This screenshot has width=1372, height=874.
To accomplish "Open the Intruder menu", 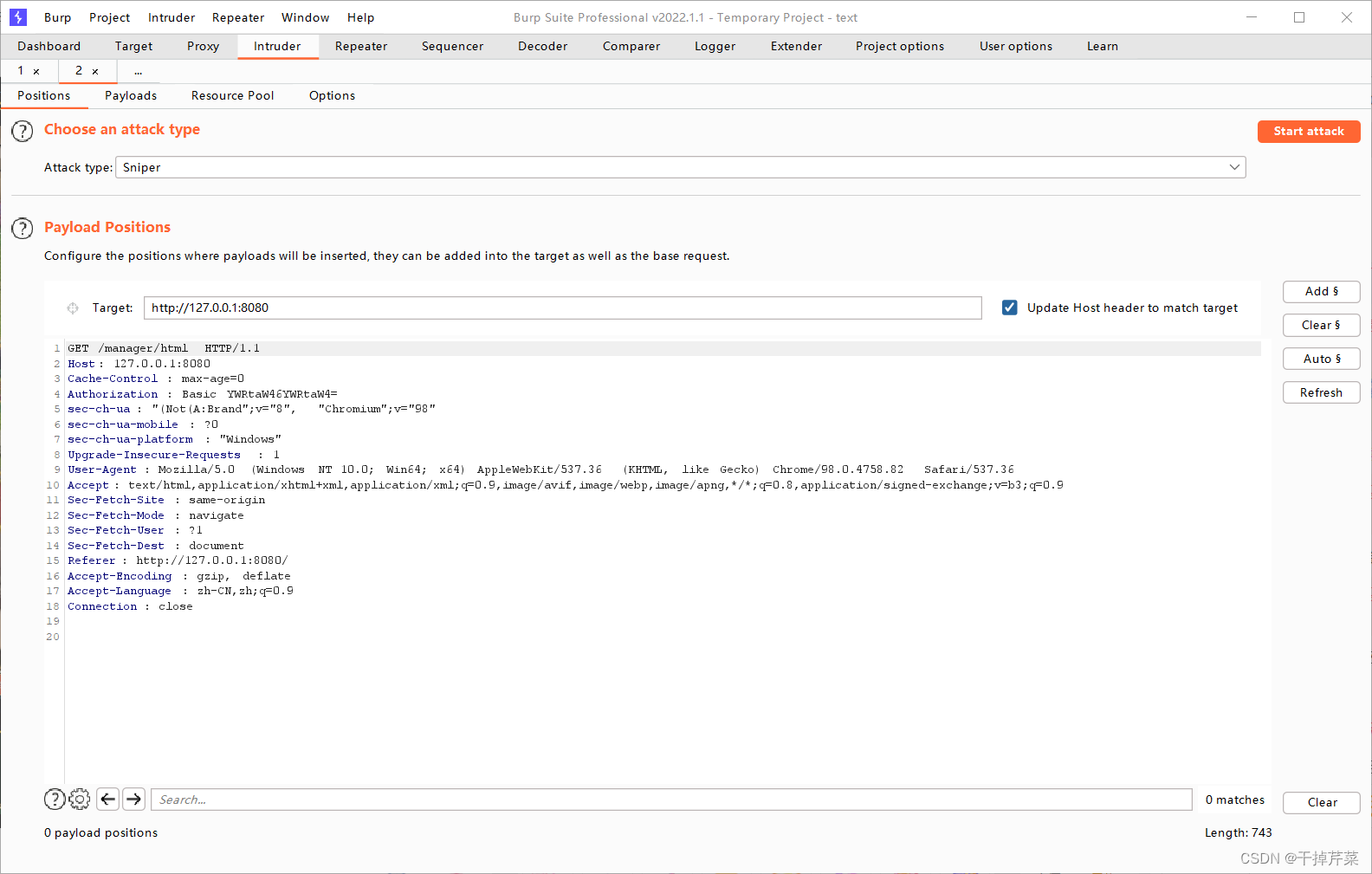I will (171, 17).
